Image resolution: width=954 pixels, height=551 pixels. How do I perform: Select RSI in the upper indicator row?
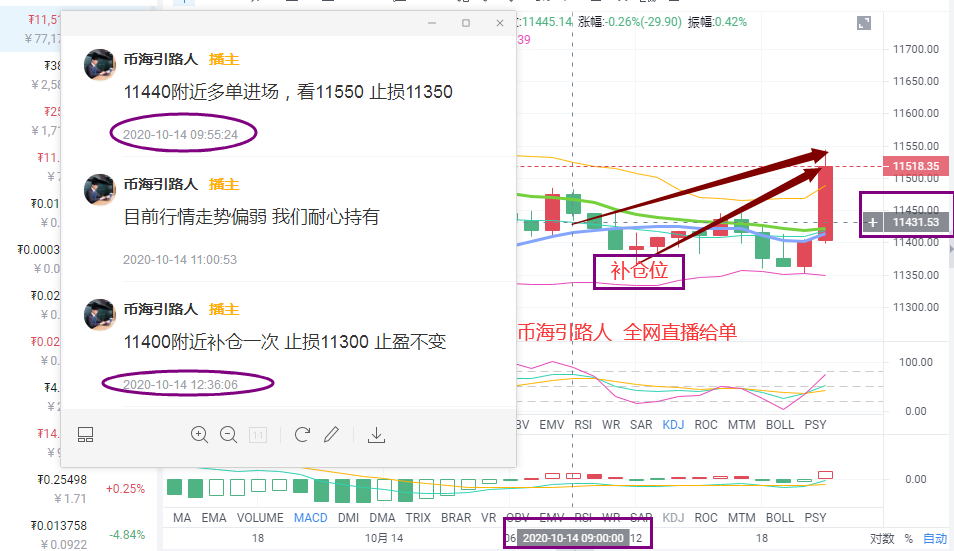tap(583, 425)
